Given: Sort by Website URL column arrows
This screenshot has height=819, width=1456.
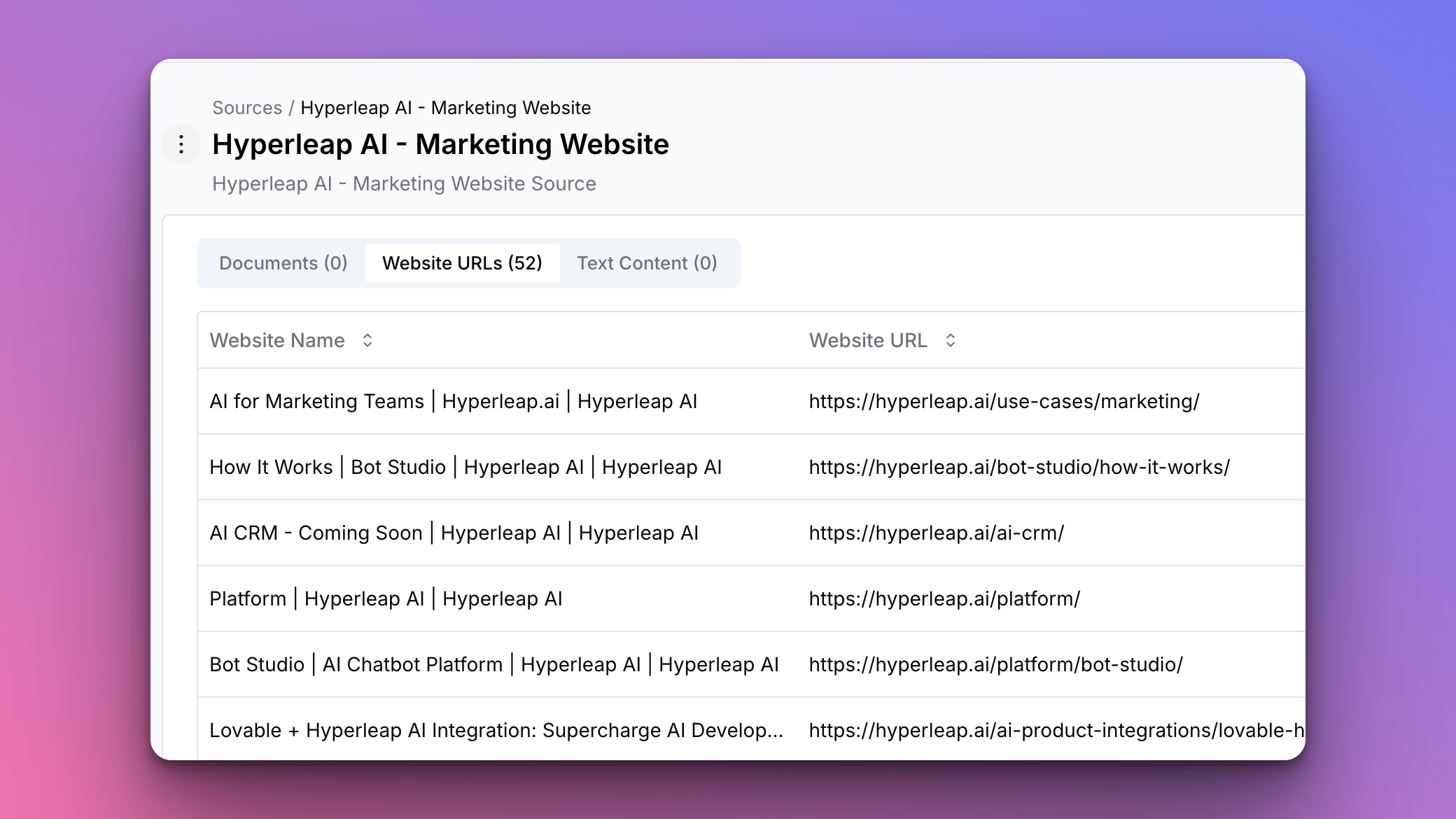Looking at the screenshot, I should click(950, 340).
